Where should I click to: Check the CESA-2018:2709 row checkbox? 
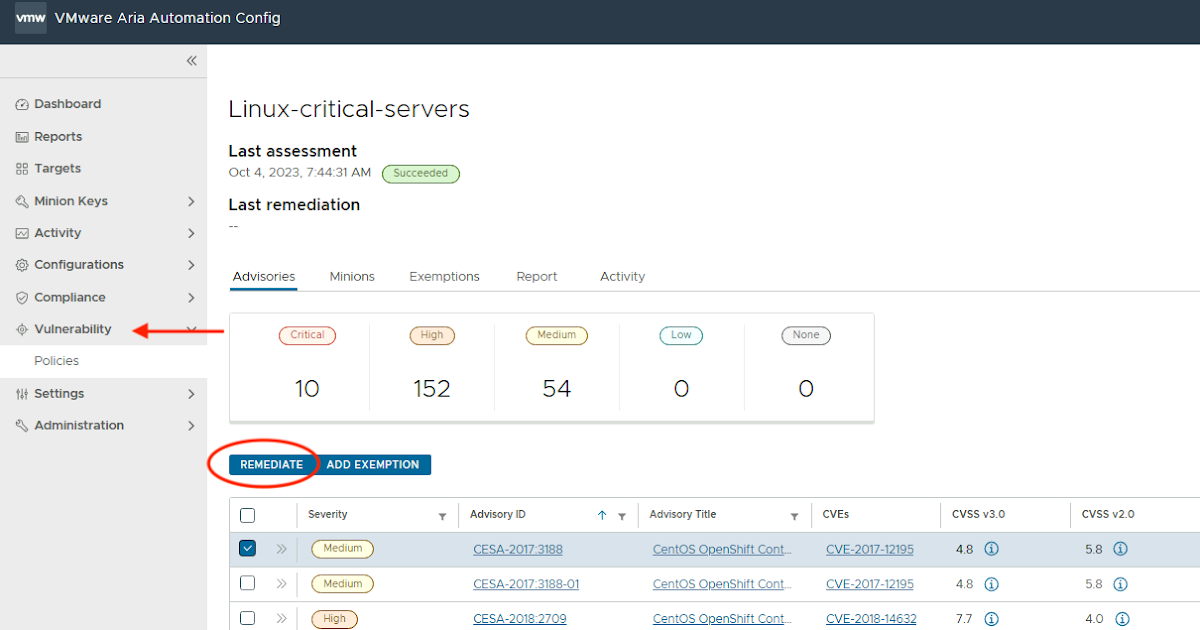click(248, 618)
